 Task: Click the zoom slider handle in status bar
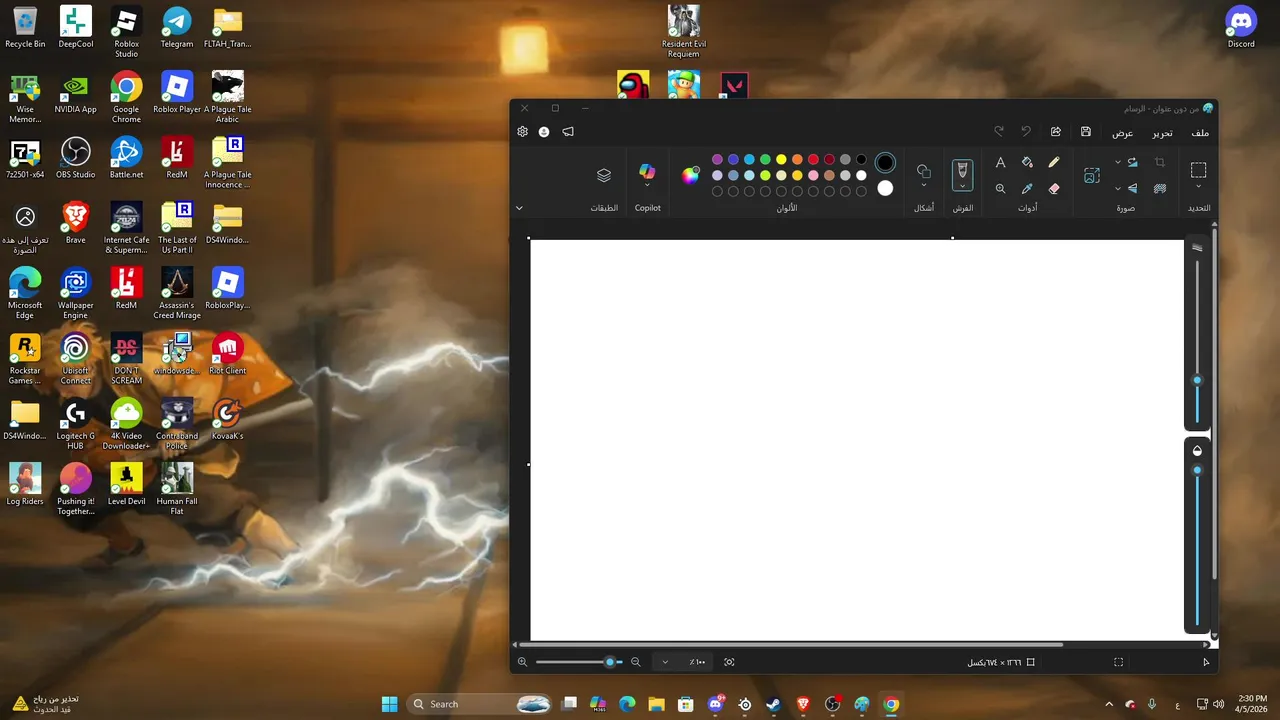(610, 662)
